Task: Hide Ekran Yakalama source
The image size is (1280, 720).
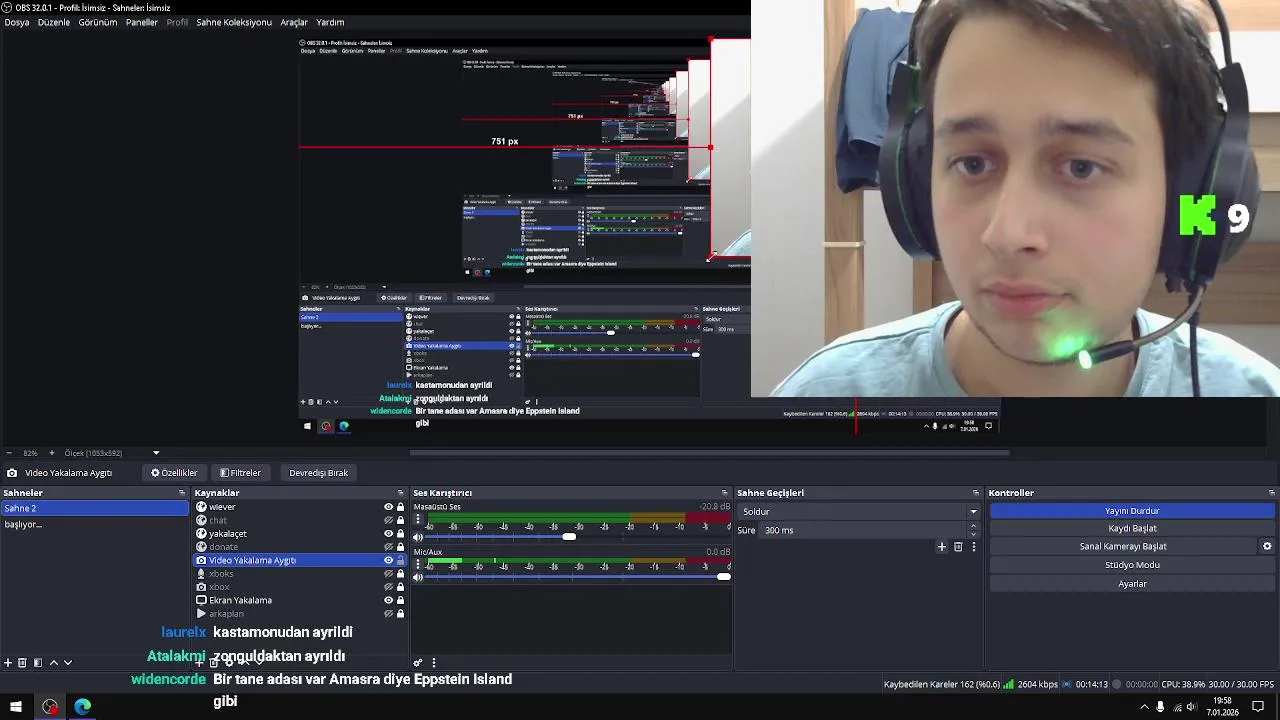Action: pyautogui.click(x=388, y=600)
